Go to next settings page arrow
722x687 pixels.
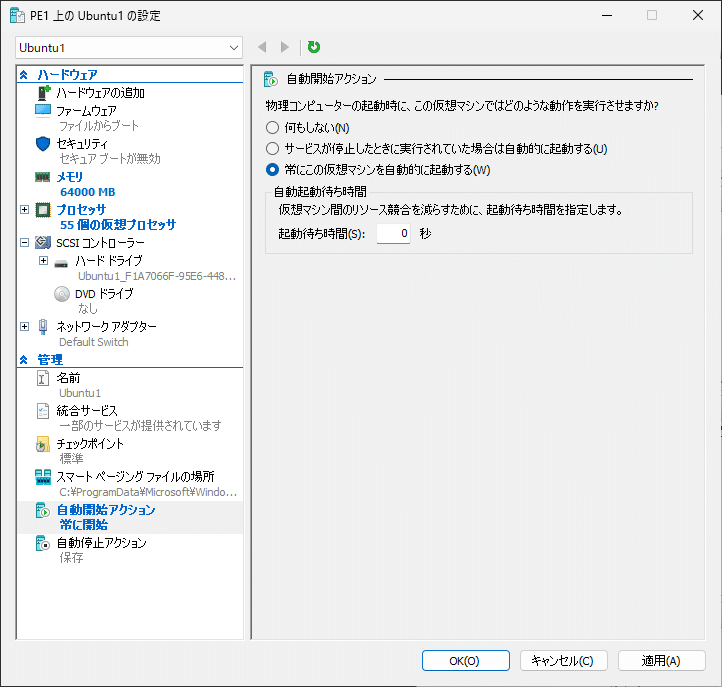pyautogui.click(x=285, y=47)
